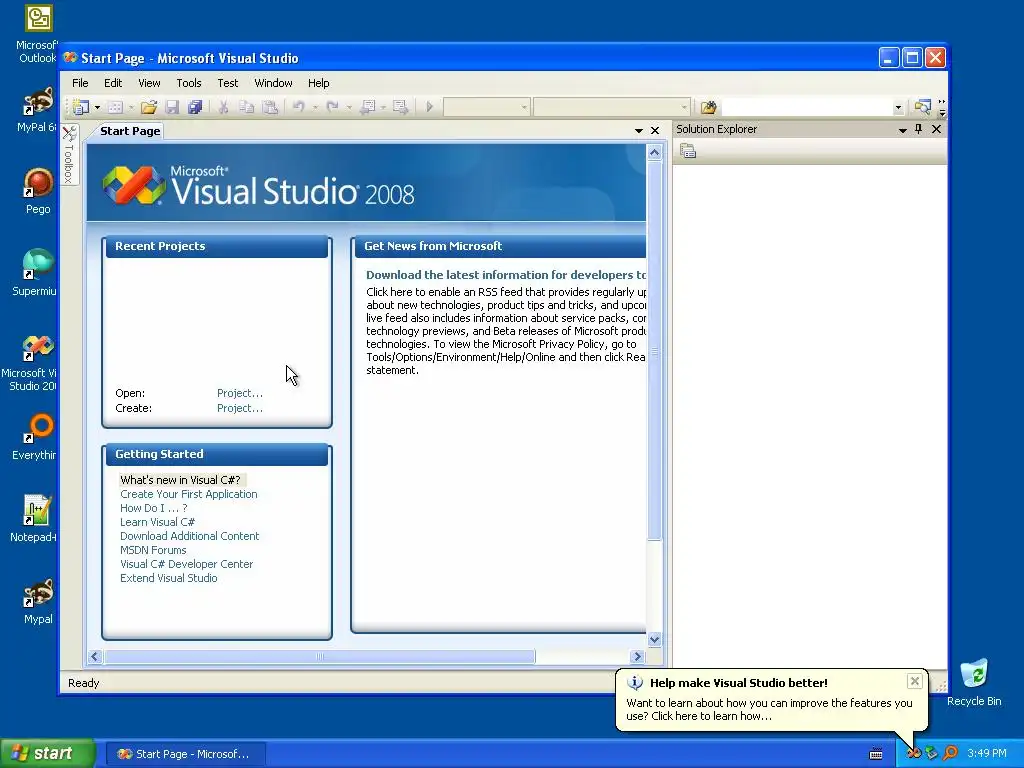Image resolution: width=1024 pixels, height=768 pixels.
Task: Click the Navigate Backward icon
Action: [x=368, y=106]
